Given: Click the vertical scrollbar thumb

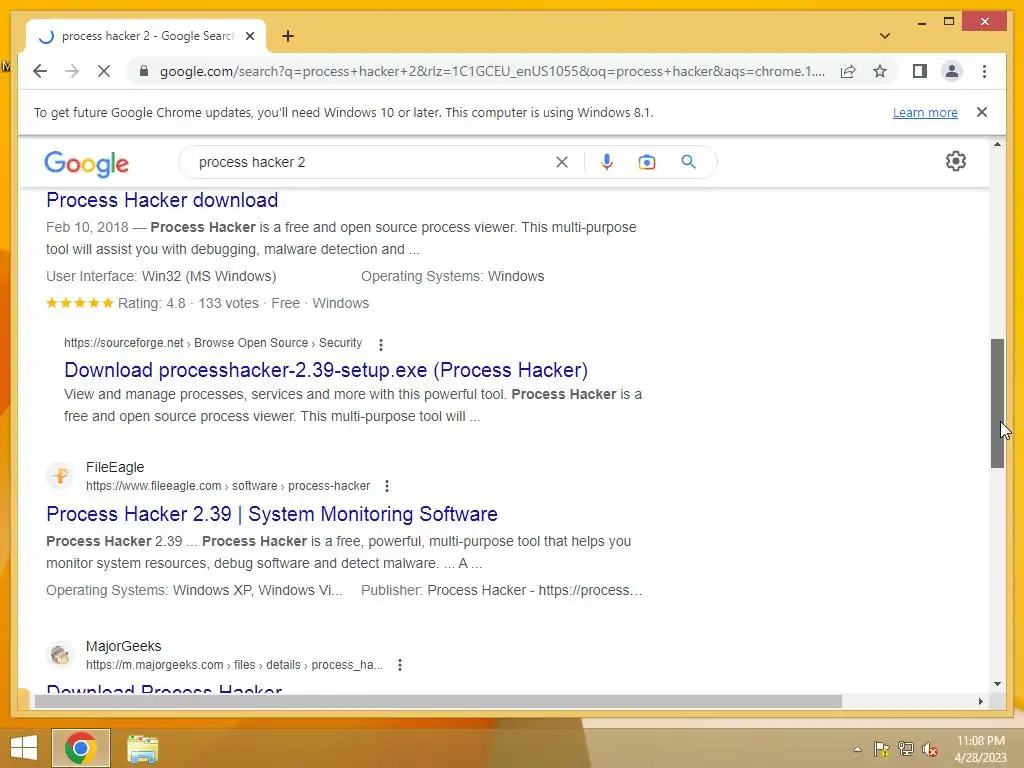Looking at the screenshot, I should [997, 403].
